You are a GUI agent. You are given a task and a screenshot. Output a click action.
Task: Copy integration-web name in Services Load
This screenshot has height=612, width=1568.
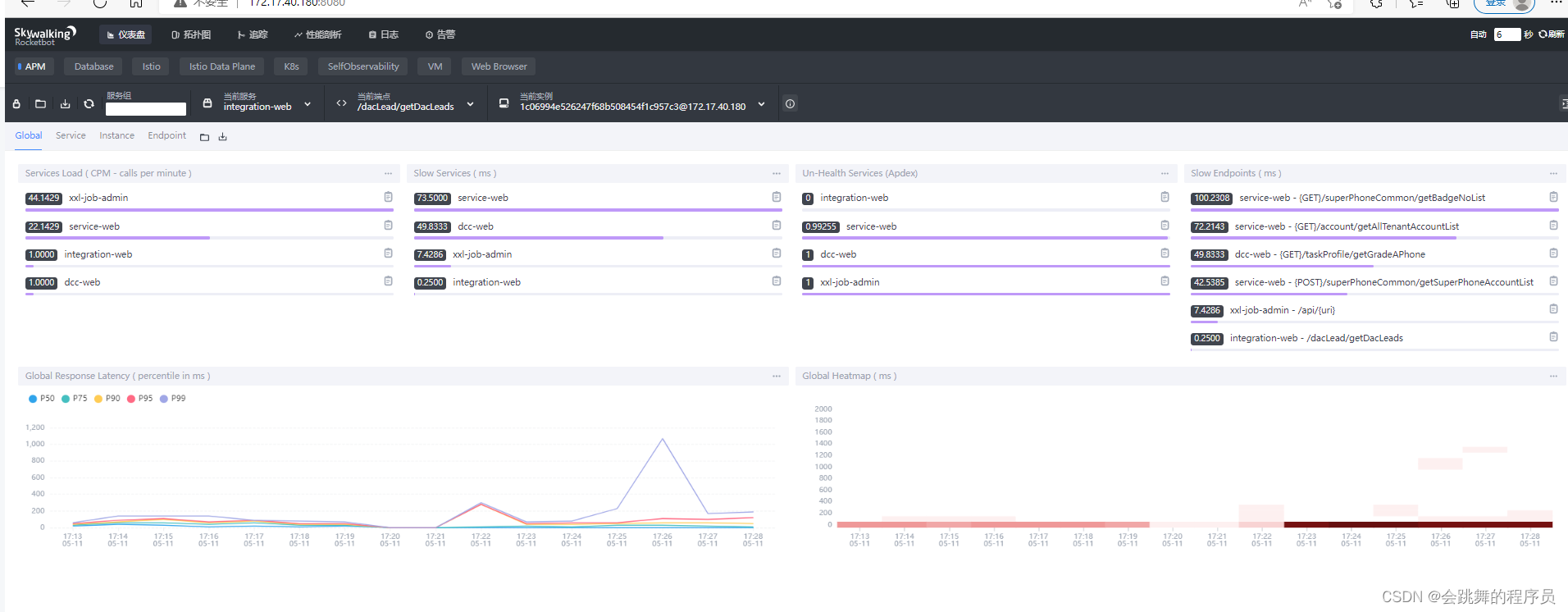(x=388, y=253)
